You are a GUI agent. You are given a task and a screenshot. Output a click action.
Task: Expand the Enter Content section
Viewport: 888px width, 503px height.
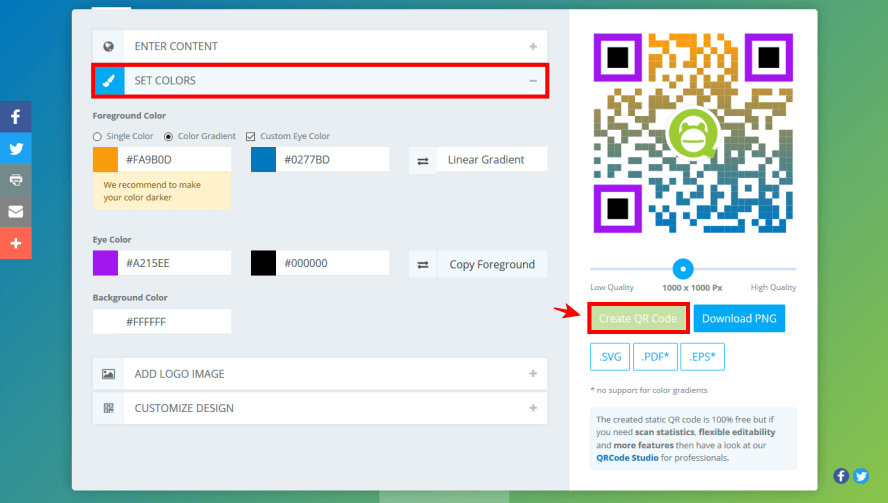tap(320, 46)
